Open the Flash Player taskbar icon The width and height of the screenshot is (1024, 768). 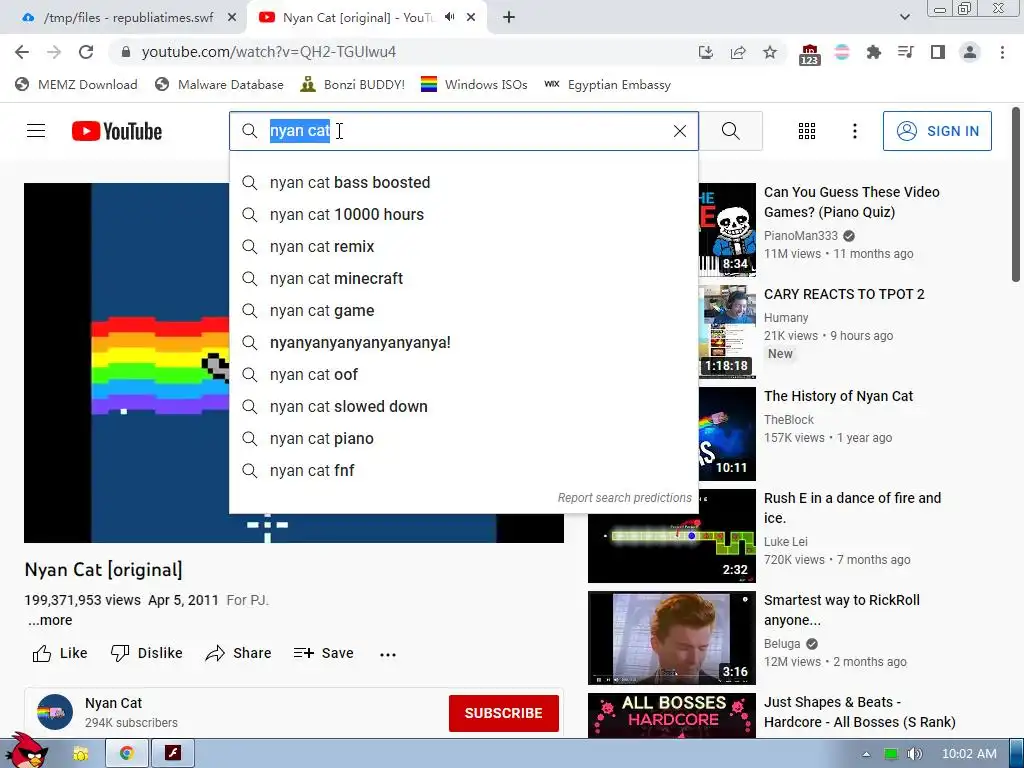[172, 753]
